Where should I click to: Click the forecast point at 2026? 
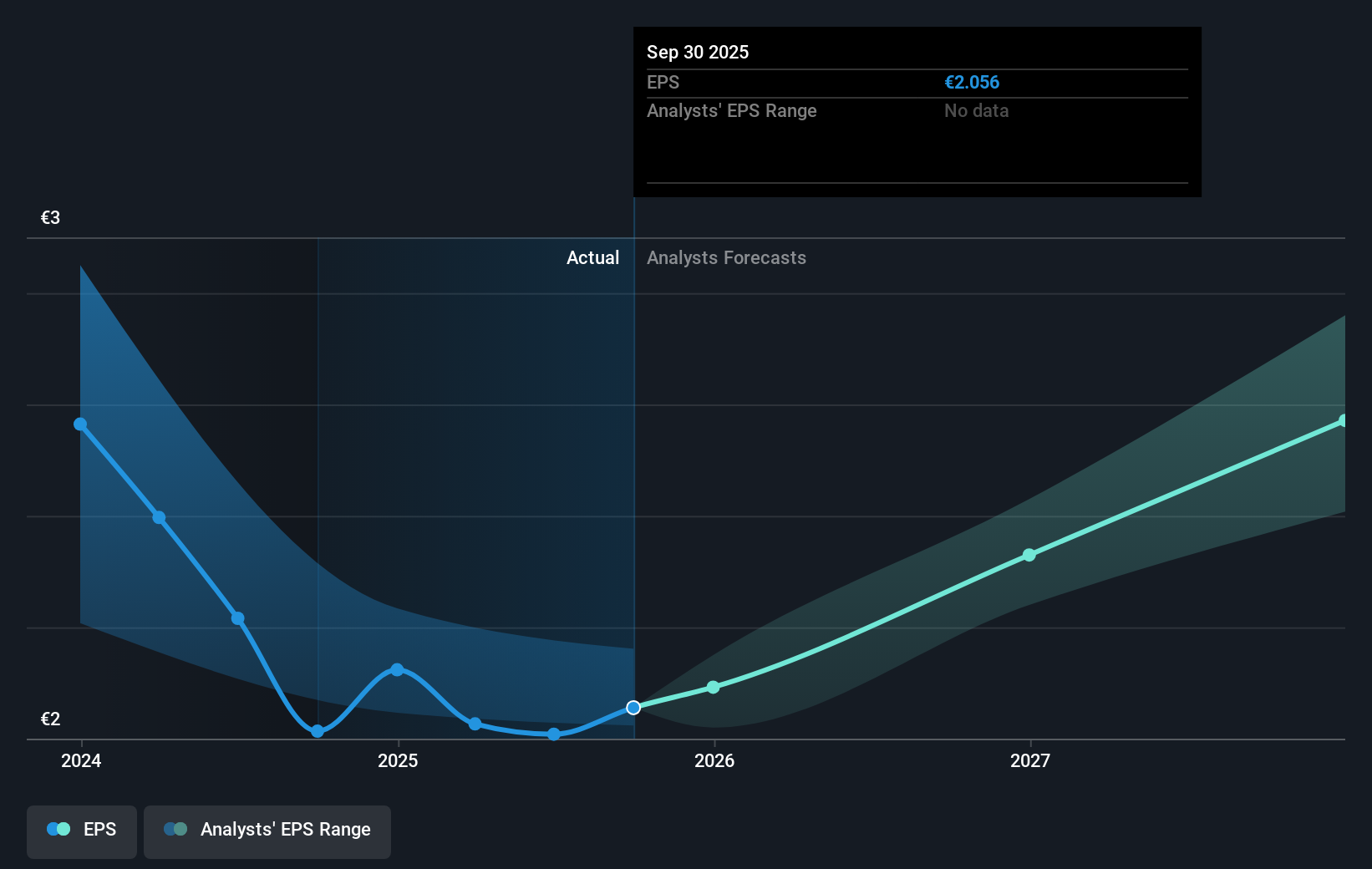[713, 687]
